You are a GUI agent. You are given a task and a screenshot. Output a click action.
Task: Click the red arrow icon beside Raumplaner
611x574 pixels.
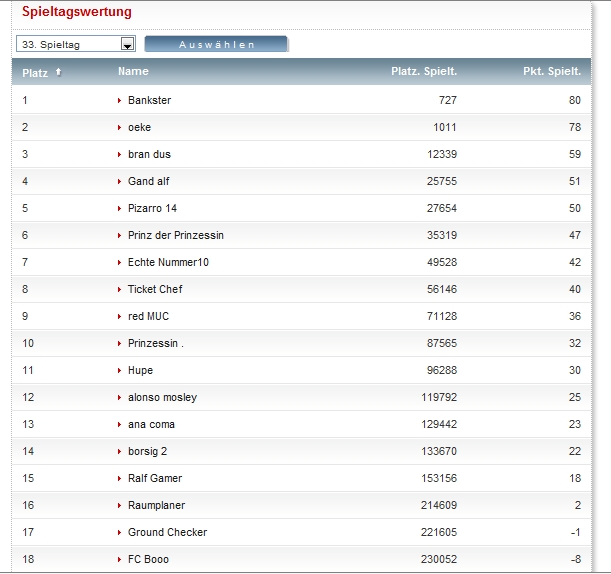point(120,505)
